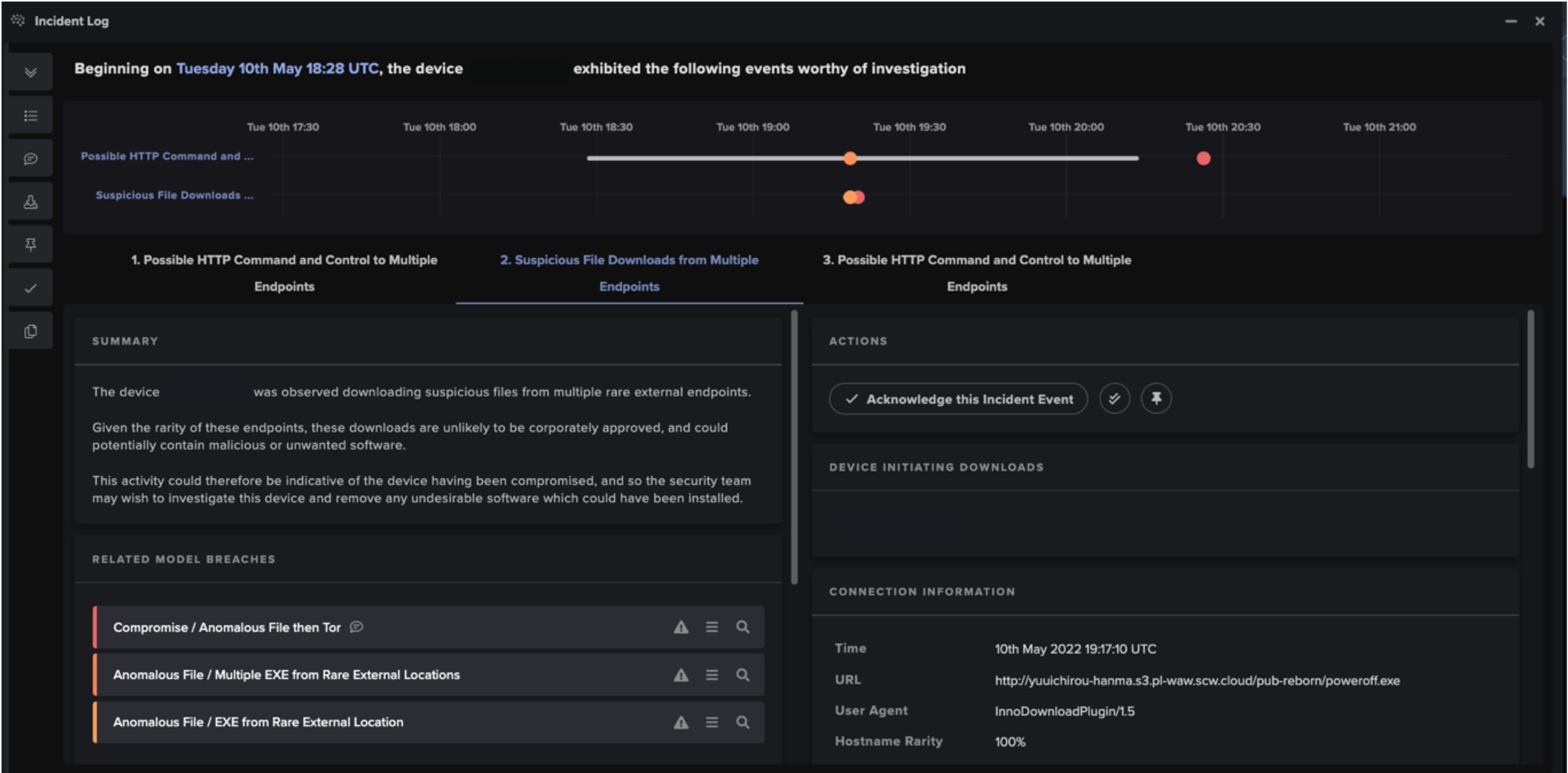1568x773 pixels.
Task: Click orange marker on HTTP Command timeline bar
Action: coord(850,158)
